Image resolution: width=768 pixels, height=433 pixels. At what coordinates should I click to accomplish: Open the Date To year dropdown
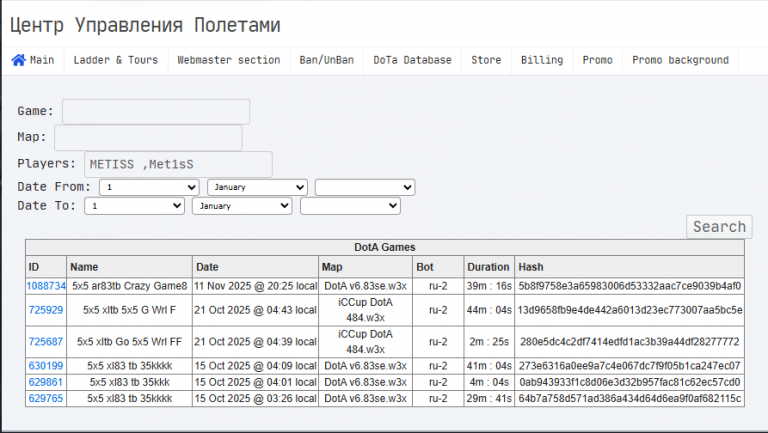(350, 206)
